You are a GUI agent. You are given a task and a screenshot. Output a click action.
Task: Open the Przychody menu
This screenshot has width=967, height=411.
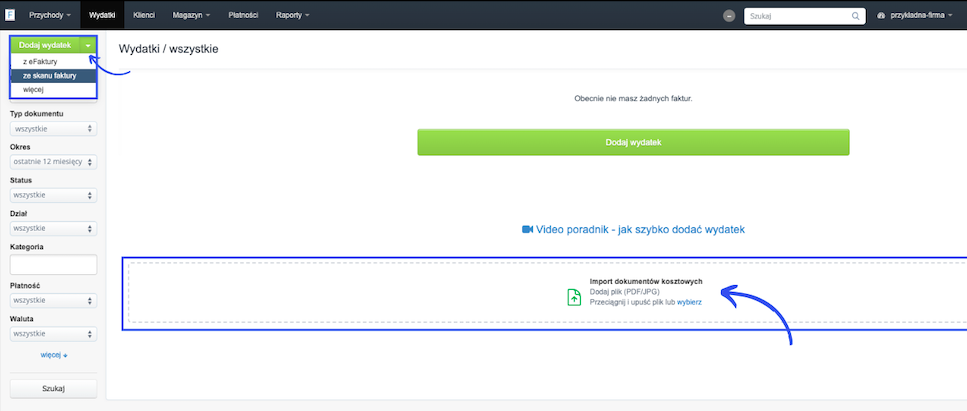click(x=50, y=14)
